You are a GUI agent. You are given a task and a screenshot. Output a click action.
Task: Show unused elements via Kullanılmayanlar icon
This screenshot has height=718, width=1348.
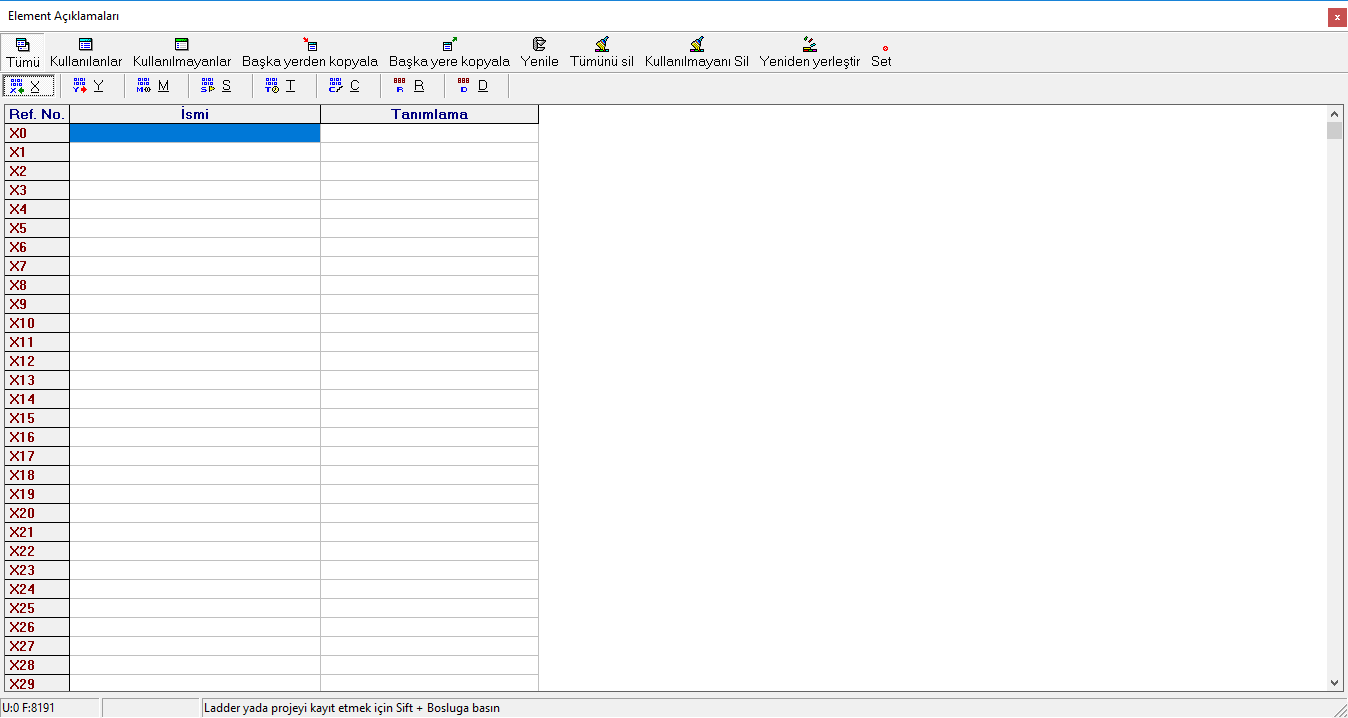coord(181,45)
